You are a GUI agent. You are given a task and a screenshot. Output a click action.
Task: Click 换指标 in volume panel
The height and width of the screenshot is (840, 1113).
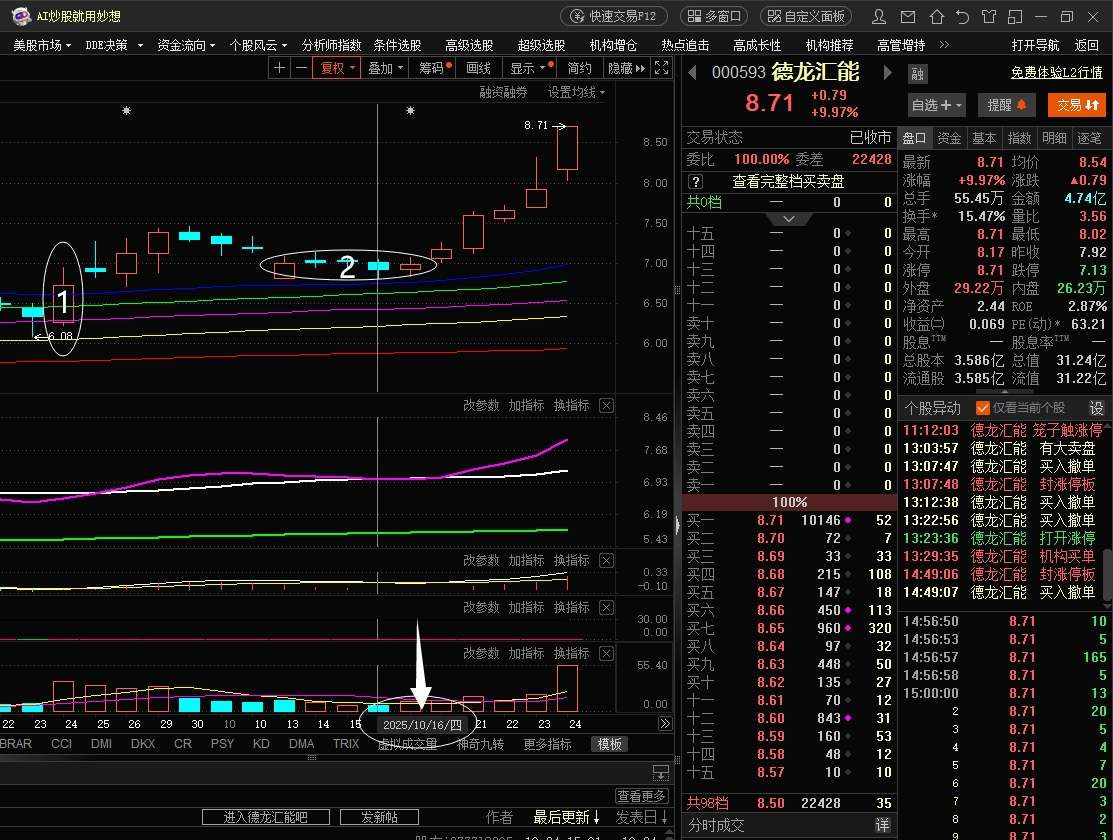(x=571, y=653)
